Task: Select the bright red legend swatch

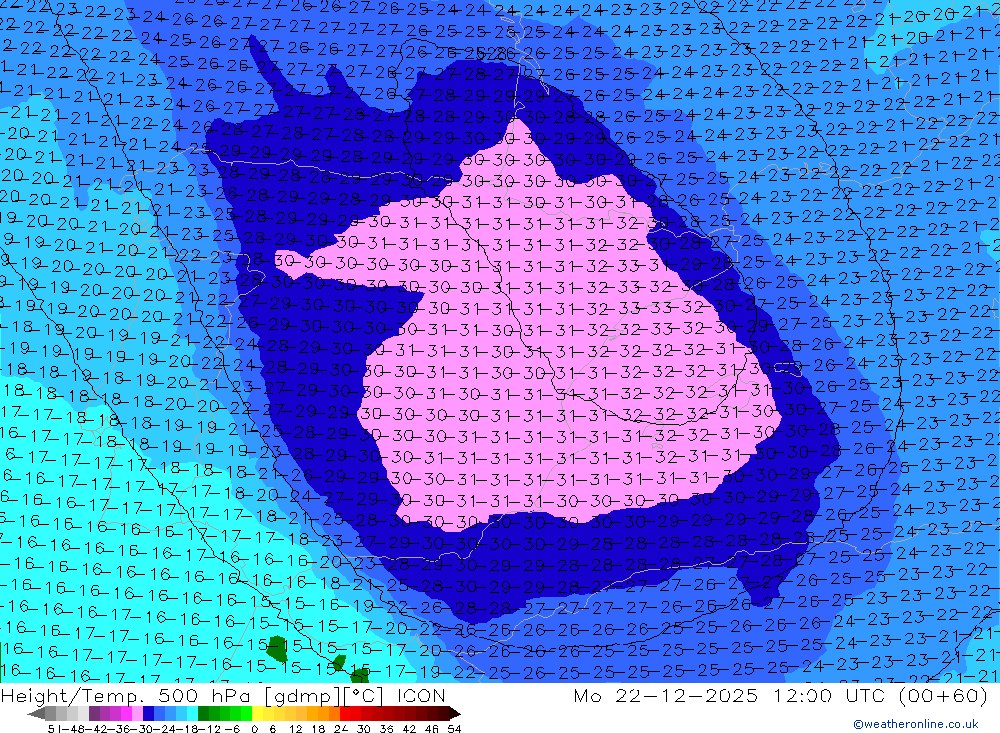Action: click(345, 713)
